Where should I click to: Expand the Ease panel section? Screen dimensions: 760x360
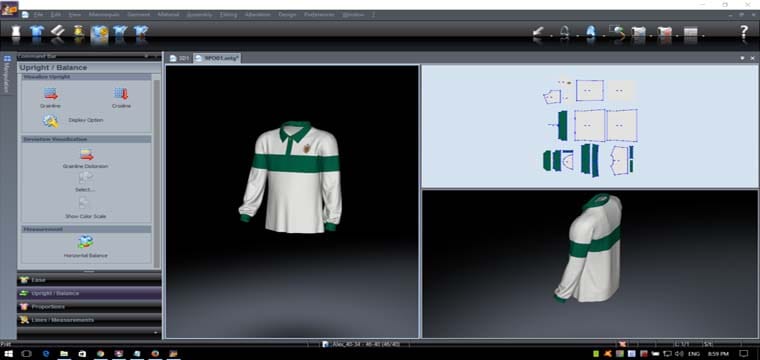[89, 280]
